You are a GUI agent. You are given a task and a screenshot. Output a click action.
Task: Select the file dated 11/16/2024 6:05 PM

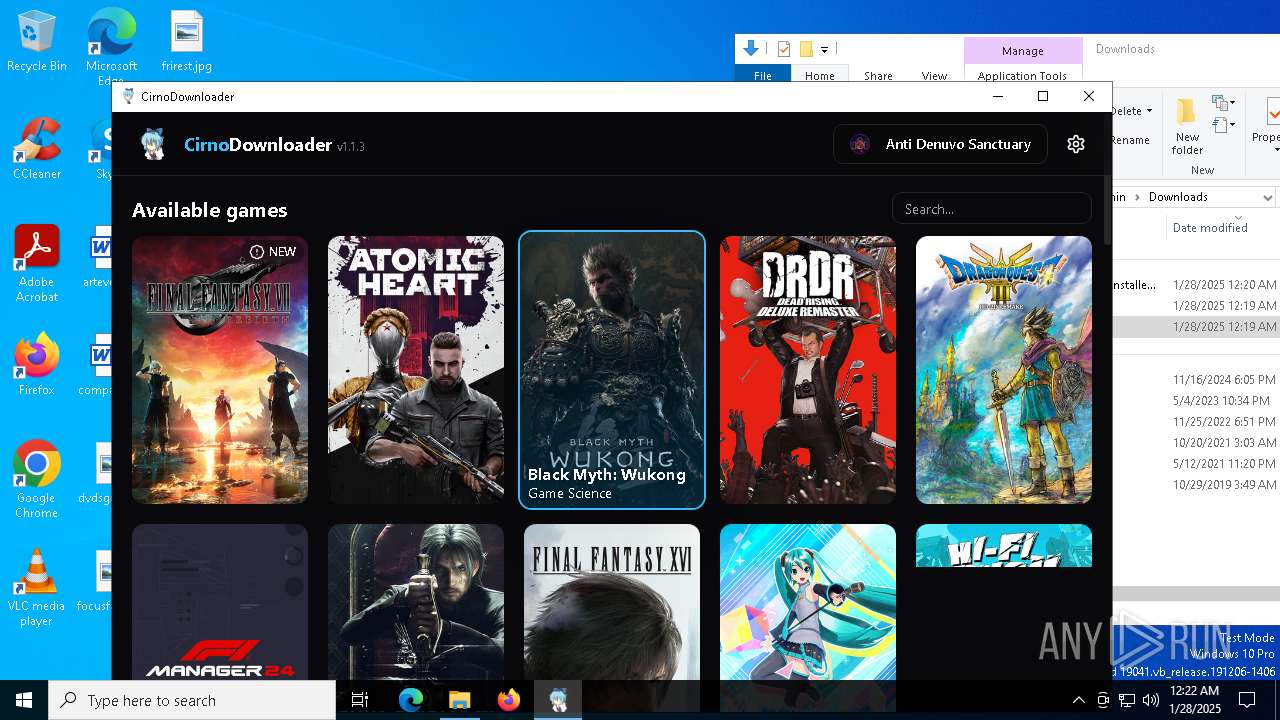coord(1196,380)
